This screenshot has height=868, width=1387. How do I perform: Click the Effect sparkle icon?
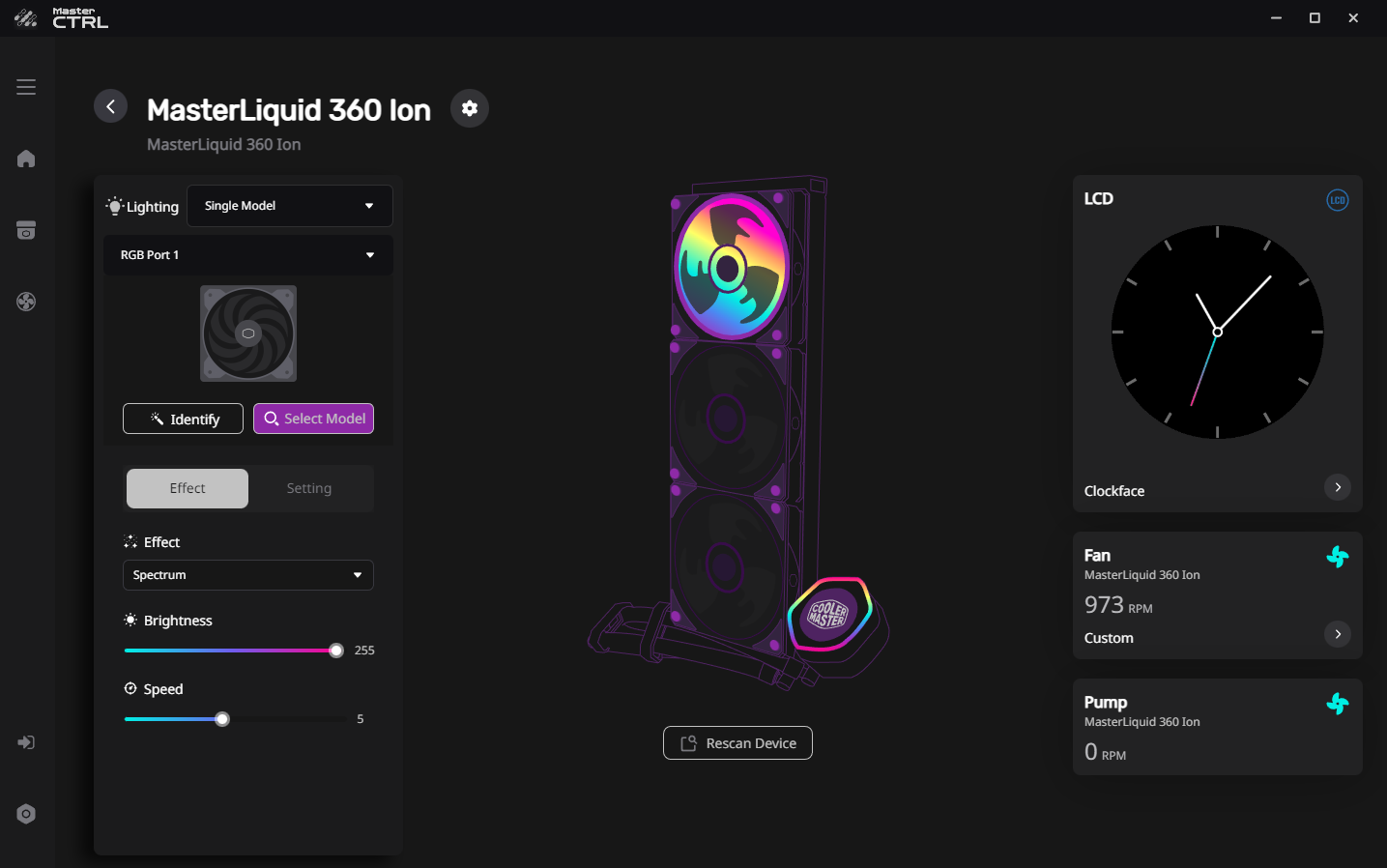[130, 541]
